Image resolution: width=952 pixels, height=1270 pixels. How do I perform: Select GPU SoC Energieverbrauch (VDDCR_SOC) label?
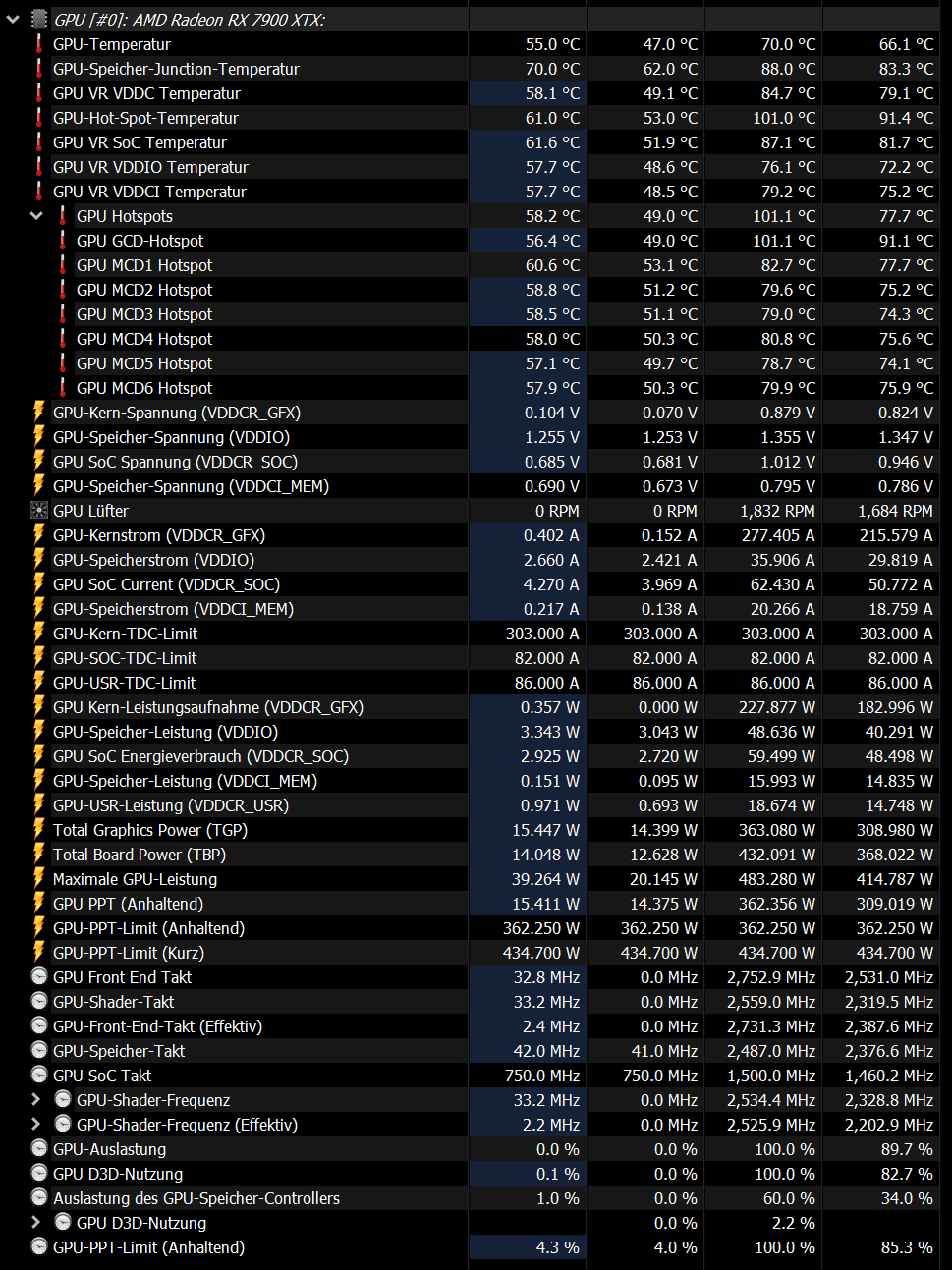(x=200, y=756)
